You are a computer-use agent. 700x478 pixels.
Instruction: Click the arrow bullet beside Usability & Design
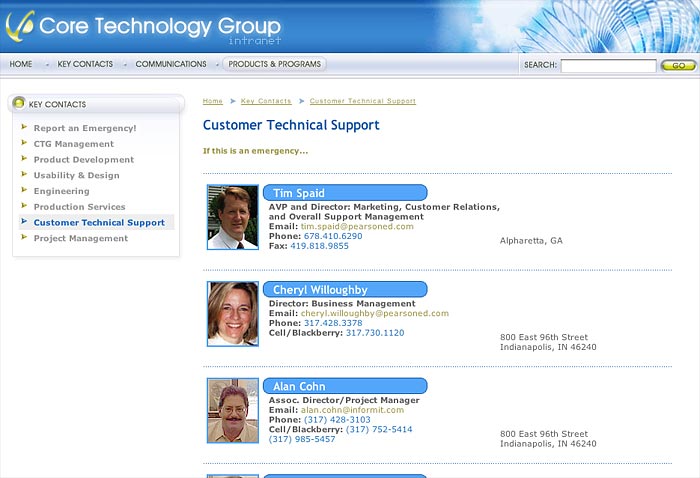pyautogui.click(x=24, y=174)
